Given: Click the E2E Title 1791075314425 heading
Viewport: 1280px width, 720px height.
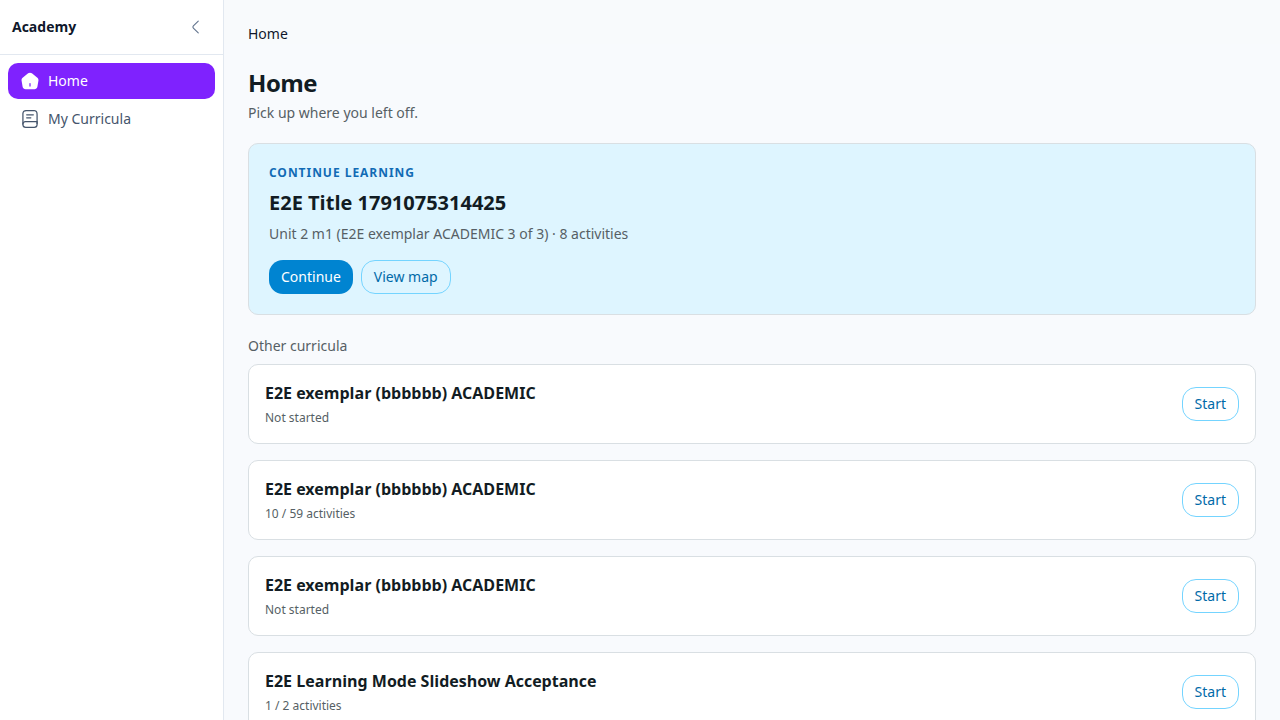Looking at the screenshot, I should (x=387, y=203).
